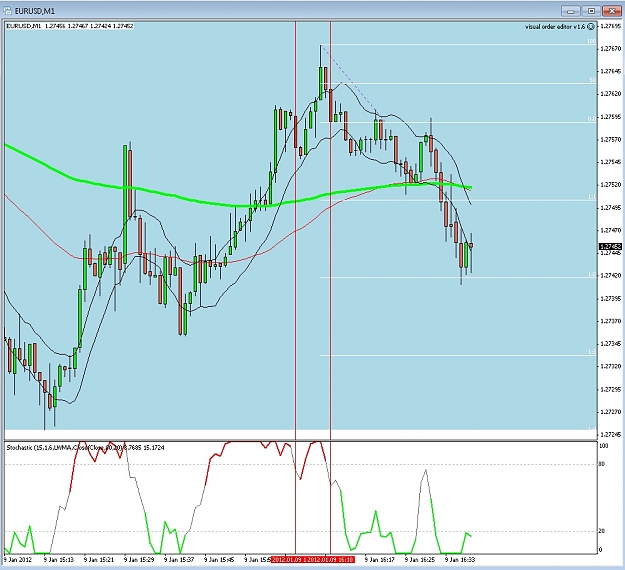
Task: Click the Fibonacci 100 level label
Action: pyautogui.click(x=592, y=41)
